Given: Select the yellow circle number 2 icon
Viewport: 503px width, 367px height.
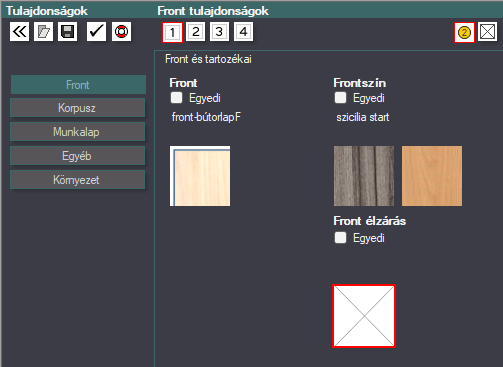Looking at the screenshot, I should (x=464, y=32).
